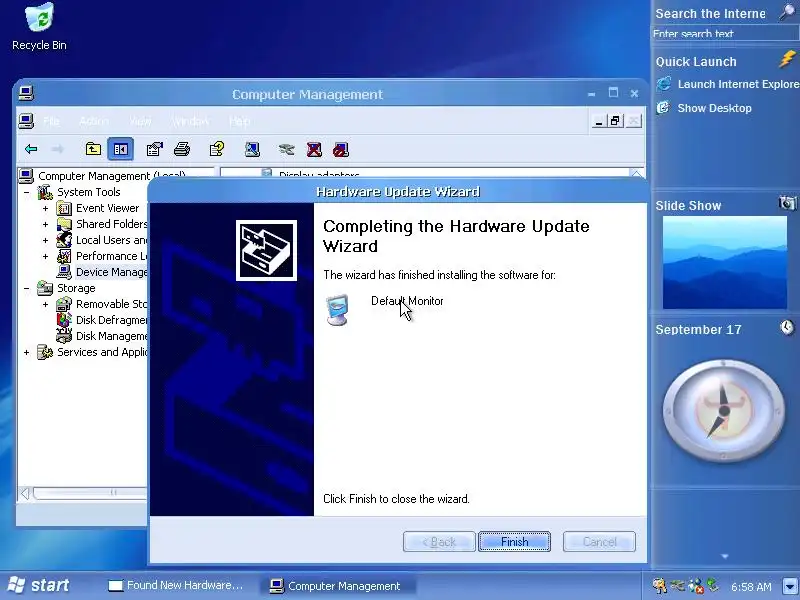The height and width of the screenshot is (600, 800).
Task: Click the small clock icon beside September 17
Action: [787, 328]
